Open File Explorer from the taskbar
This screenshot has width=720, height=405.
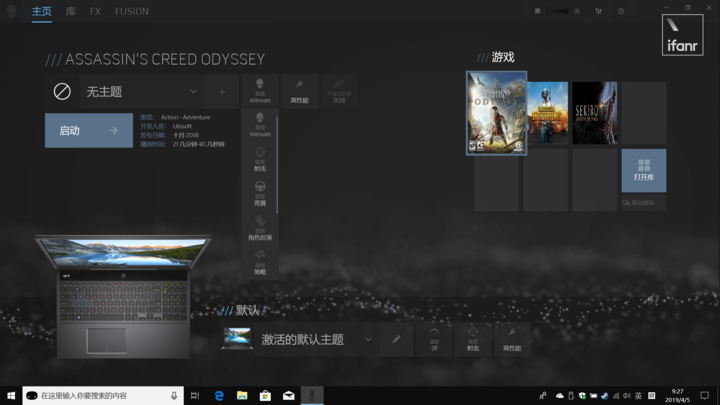(x=242, y=395)
